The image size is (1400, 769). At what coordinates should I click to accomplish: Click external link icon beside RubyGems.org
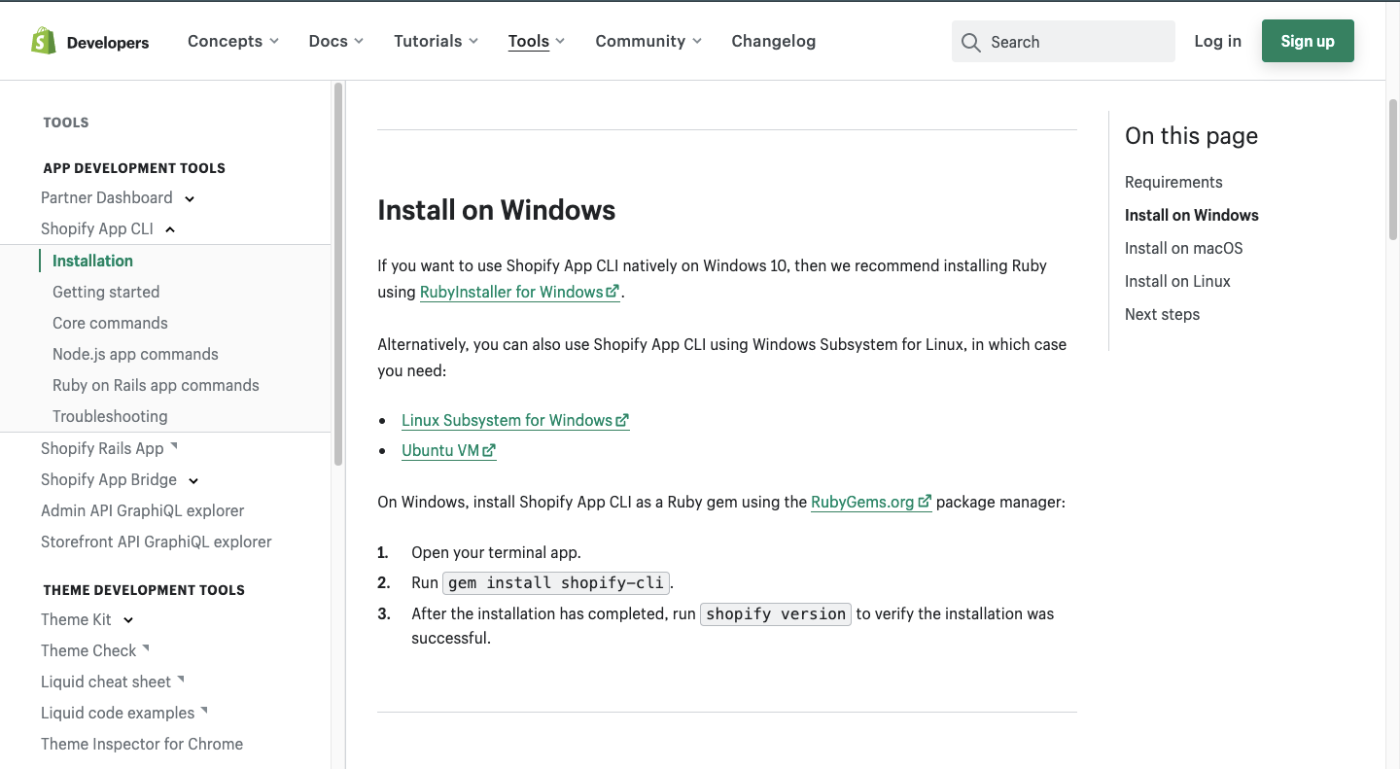click(925, 502)
